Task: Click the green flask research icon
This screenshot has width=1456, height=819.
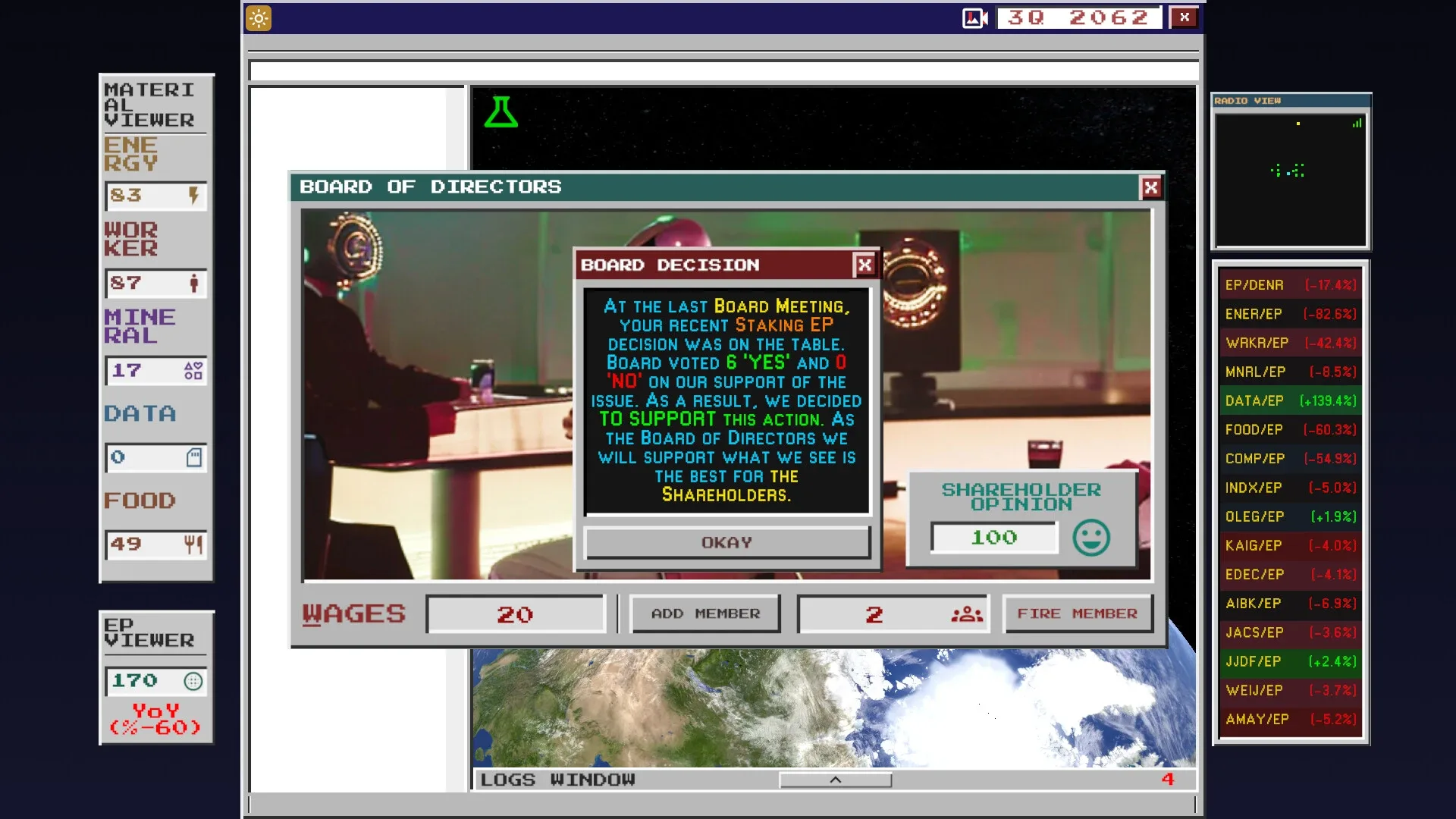Action: (x=500, y=112)
